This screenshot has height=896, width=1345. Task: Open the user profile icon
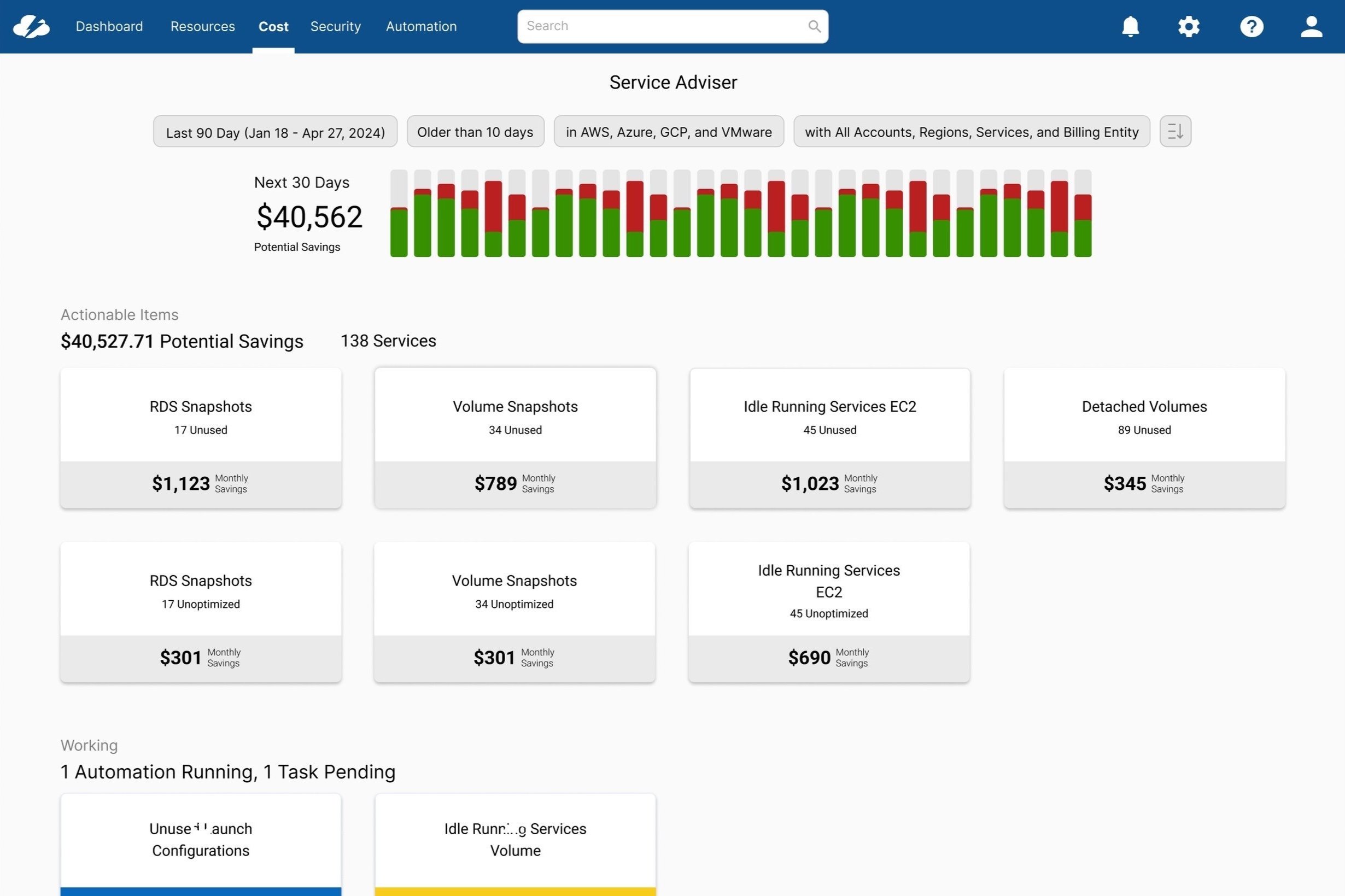(x=1311, y=26)
